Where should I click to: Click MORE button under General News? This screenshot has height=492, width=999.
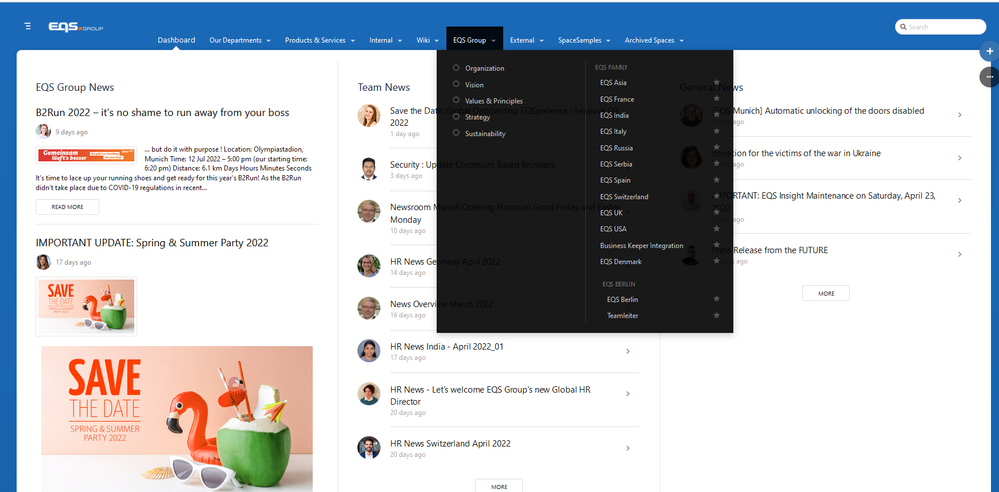click(826, 293)
